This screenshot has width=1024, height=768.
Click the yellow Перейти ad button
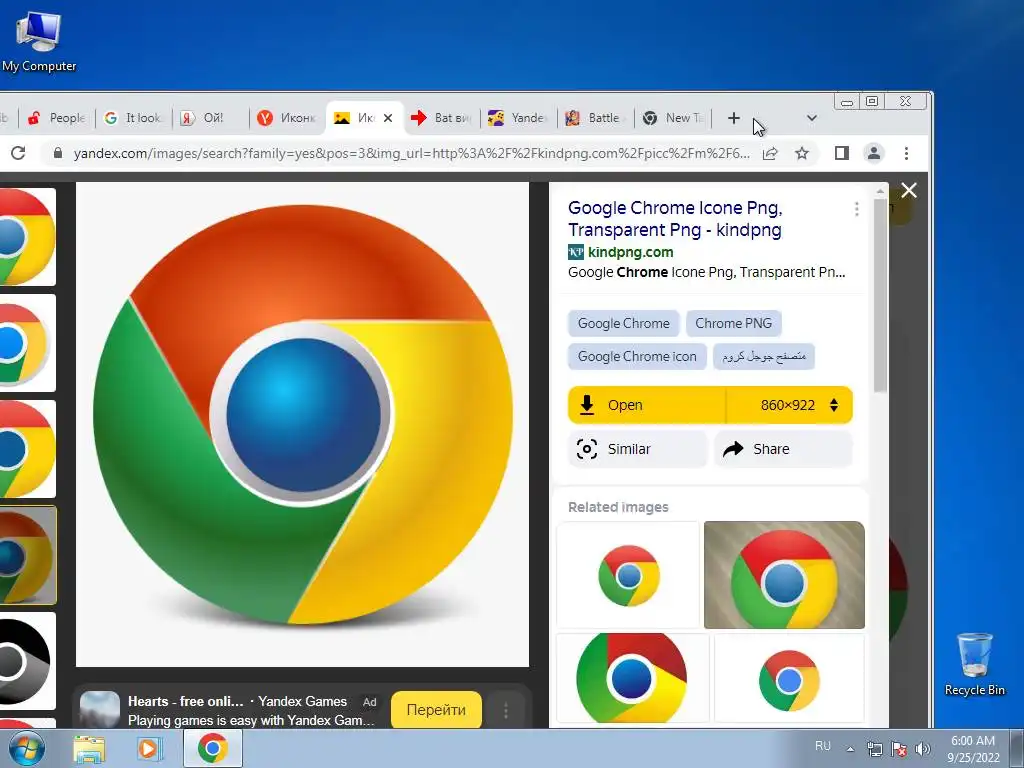coord(436,710)
